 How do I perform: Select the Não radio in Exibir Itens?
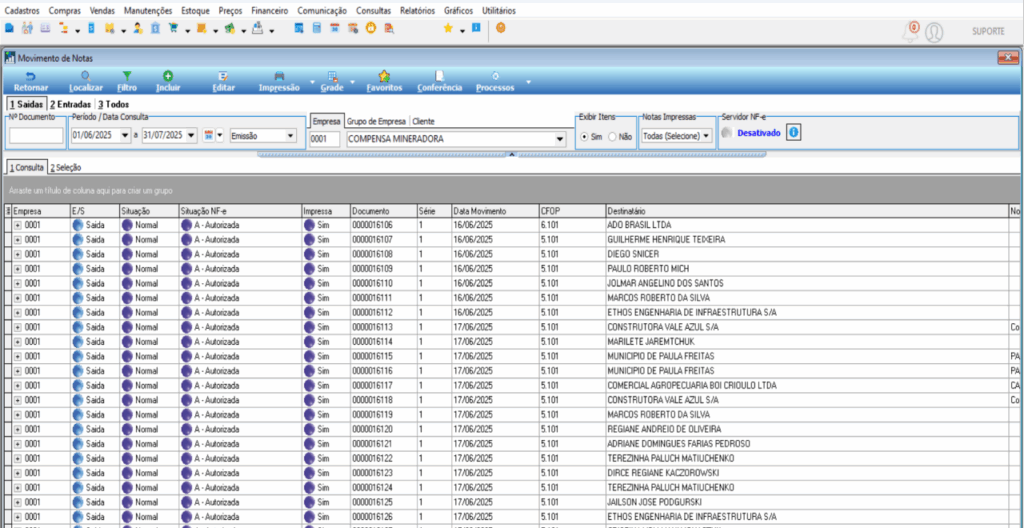click(612, 136)
